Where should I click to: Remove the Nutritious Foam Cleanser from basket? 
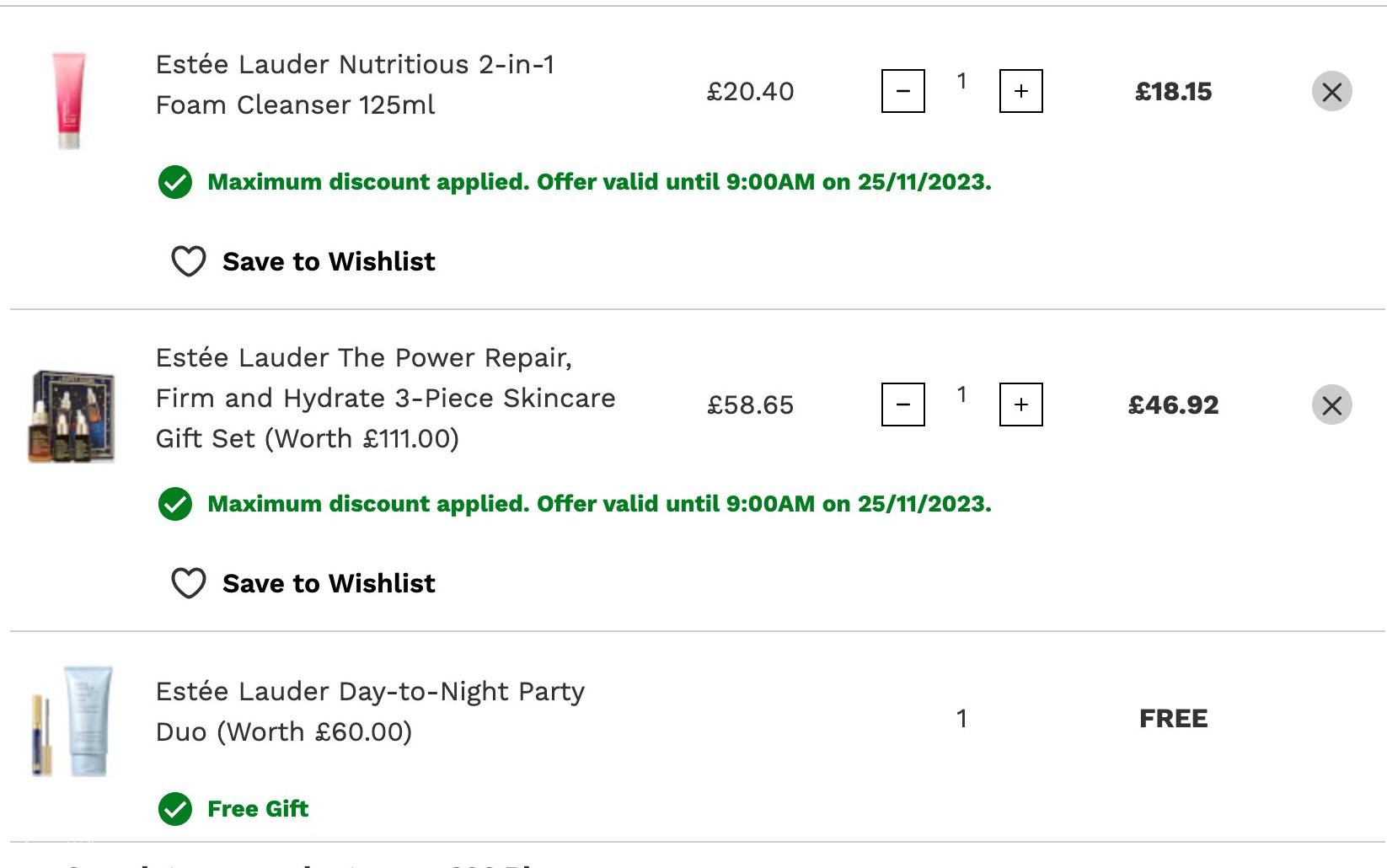[x=1331, y=91]
